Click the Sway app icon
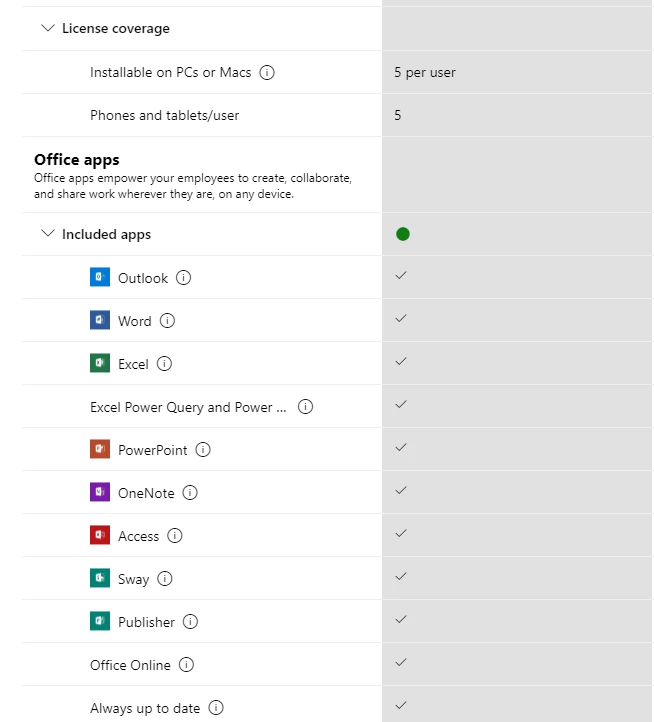Image resolution: width=654 pixels, height=722 pixels. 99,578
